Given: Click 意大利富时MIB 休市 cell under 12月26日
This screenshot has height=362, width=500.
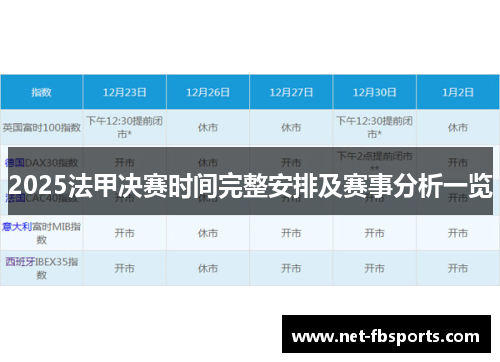Looking at the screenshot, I should point(208,233).
